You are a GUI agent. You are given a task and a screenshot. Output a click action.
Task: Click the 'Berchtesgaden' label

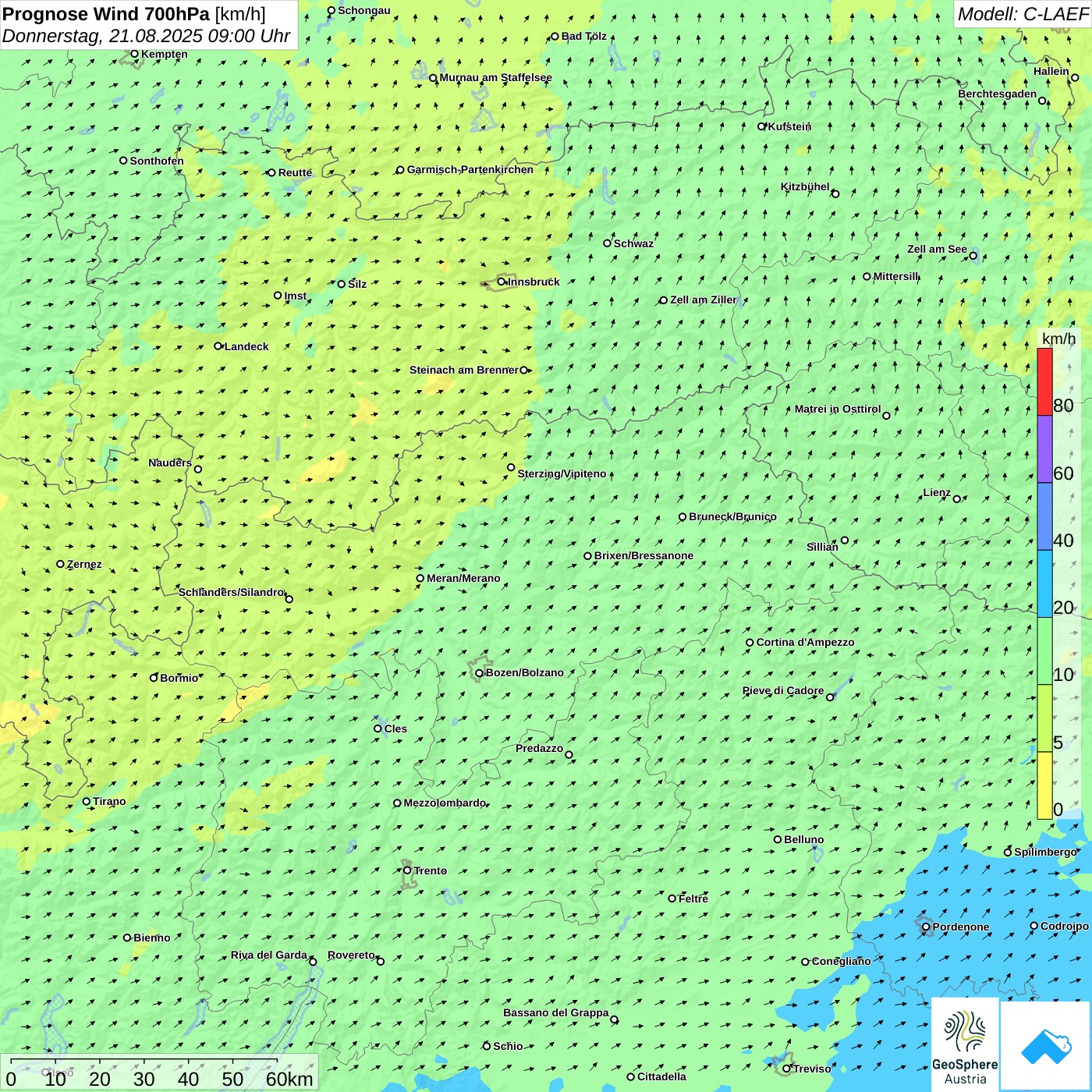pos(997,94)
